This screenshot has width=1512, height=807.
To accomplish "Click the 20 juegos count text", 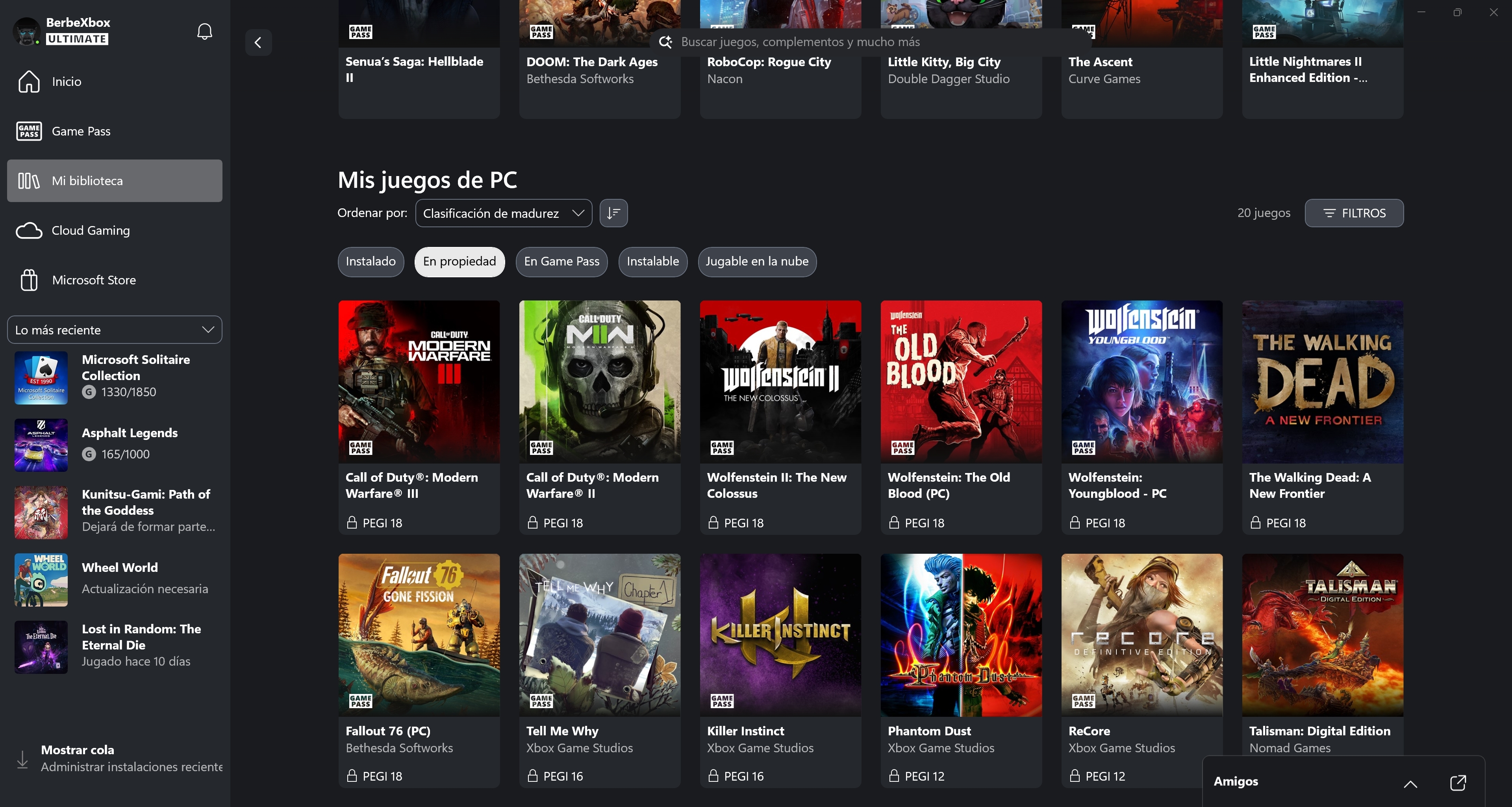I will point(1264,213).
